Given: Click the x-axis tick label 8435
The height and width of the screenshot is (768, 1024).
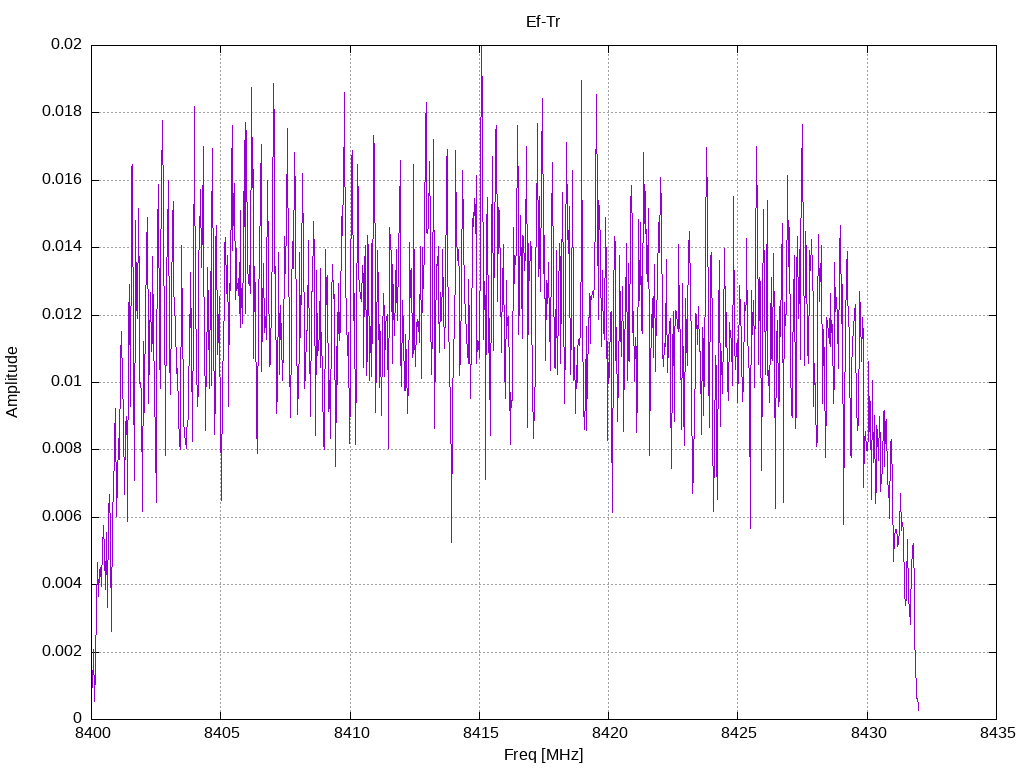Looking at the screenshot, I should (x=997, y=733).
